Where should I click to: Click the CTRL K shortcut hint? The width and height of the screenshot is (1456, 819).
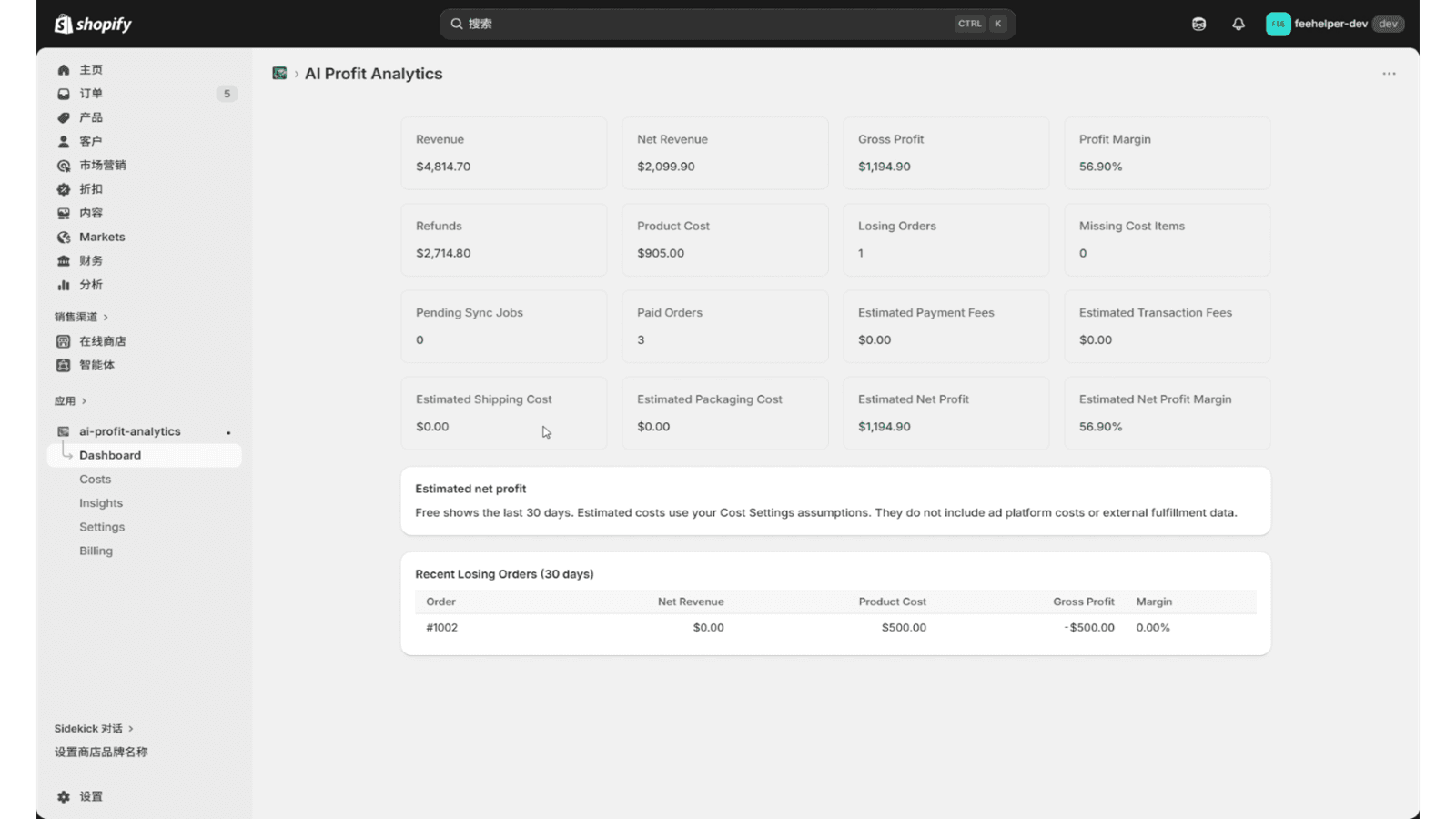[x=981, y=24]
